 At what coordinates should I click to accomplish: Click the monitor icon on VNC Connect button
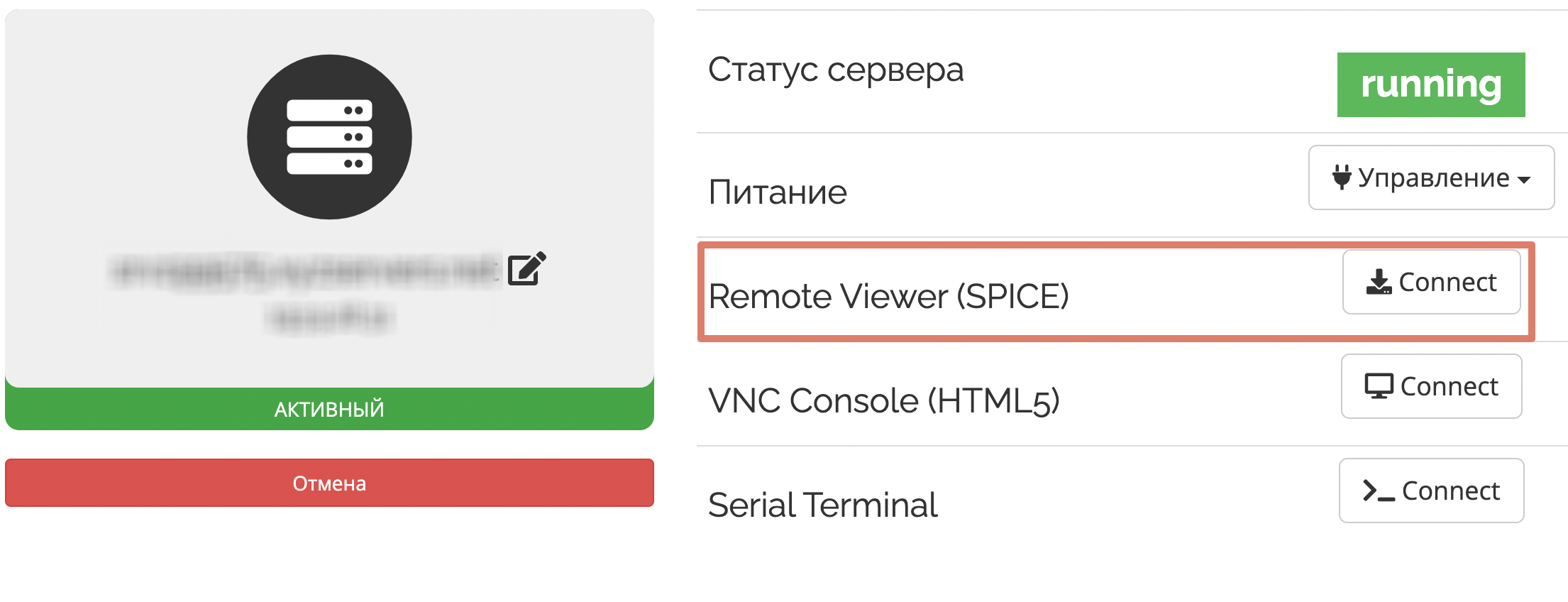click(x=1378, y=385)
